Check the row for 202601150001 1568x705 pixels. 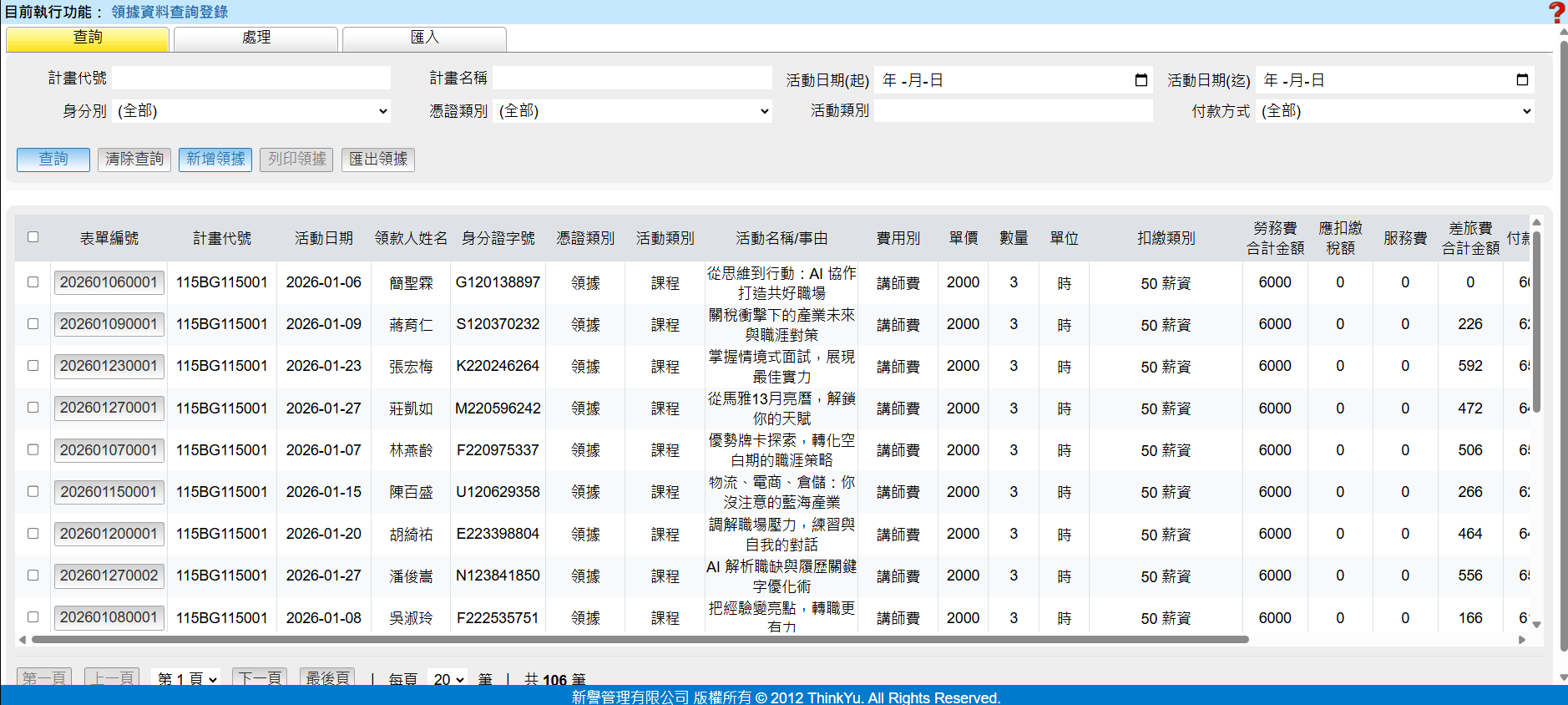click(33, 491)
